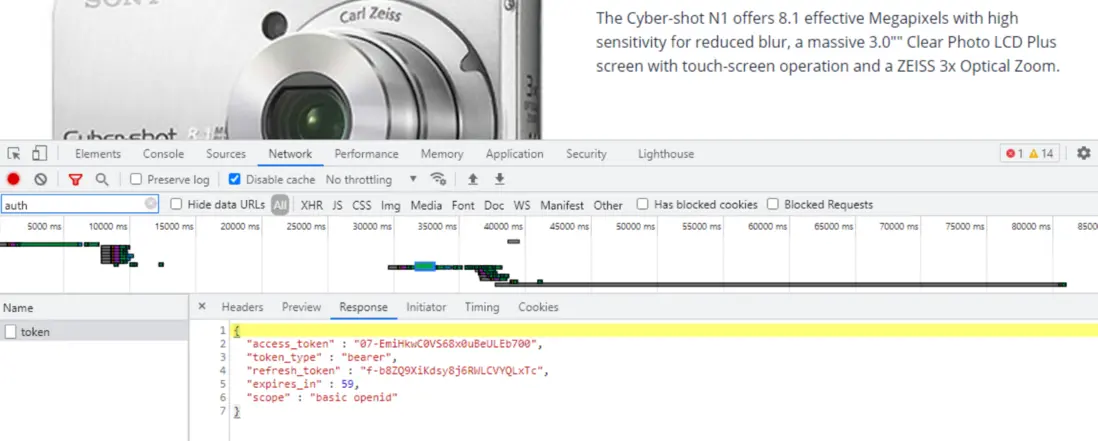Screen dimensions: 1098x441
Task: Import HAR file upload icon
Action: click(473, 179)
